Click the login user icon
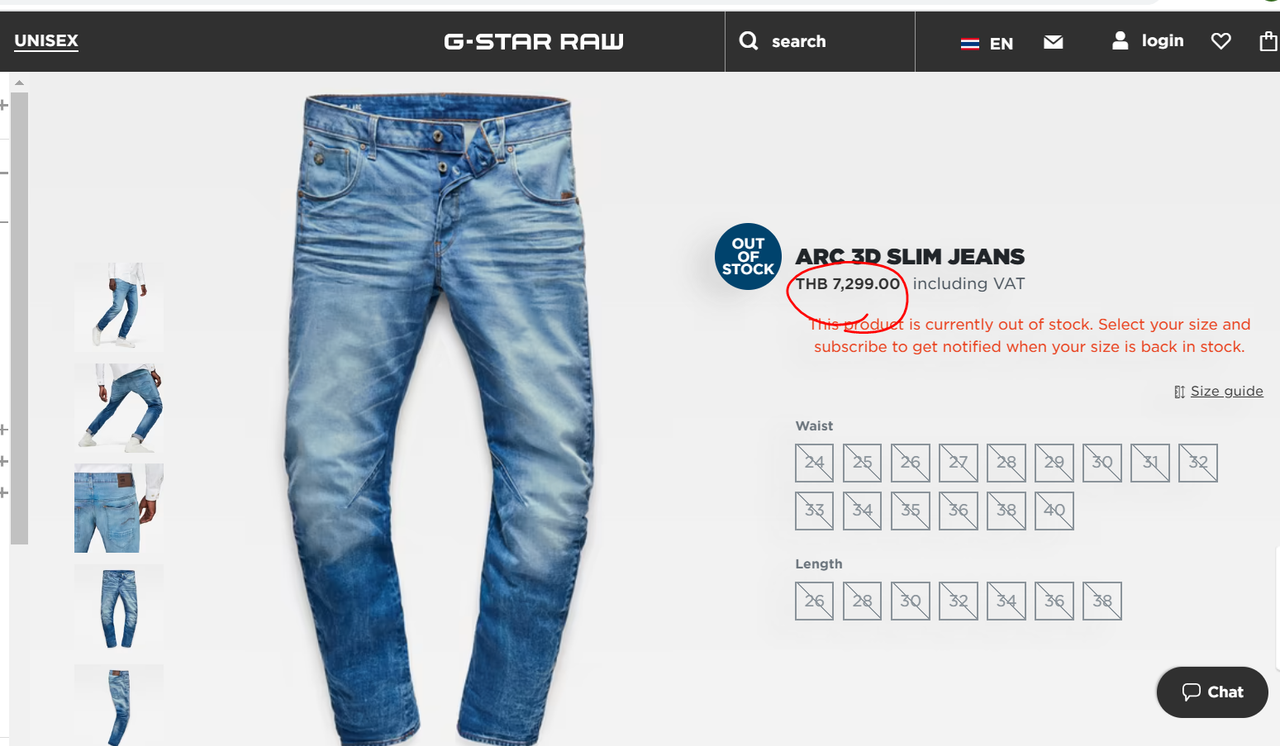Screen dimensions: 1280x746 tap(1120, 41)
